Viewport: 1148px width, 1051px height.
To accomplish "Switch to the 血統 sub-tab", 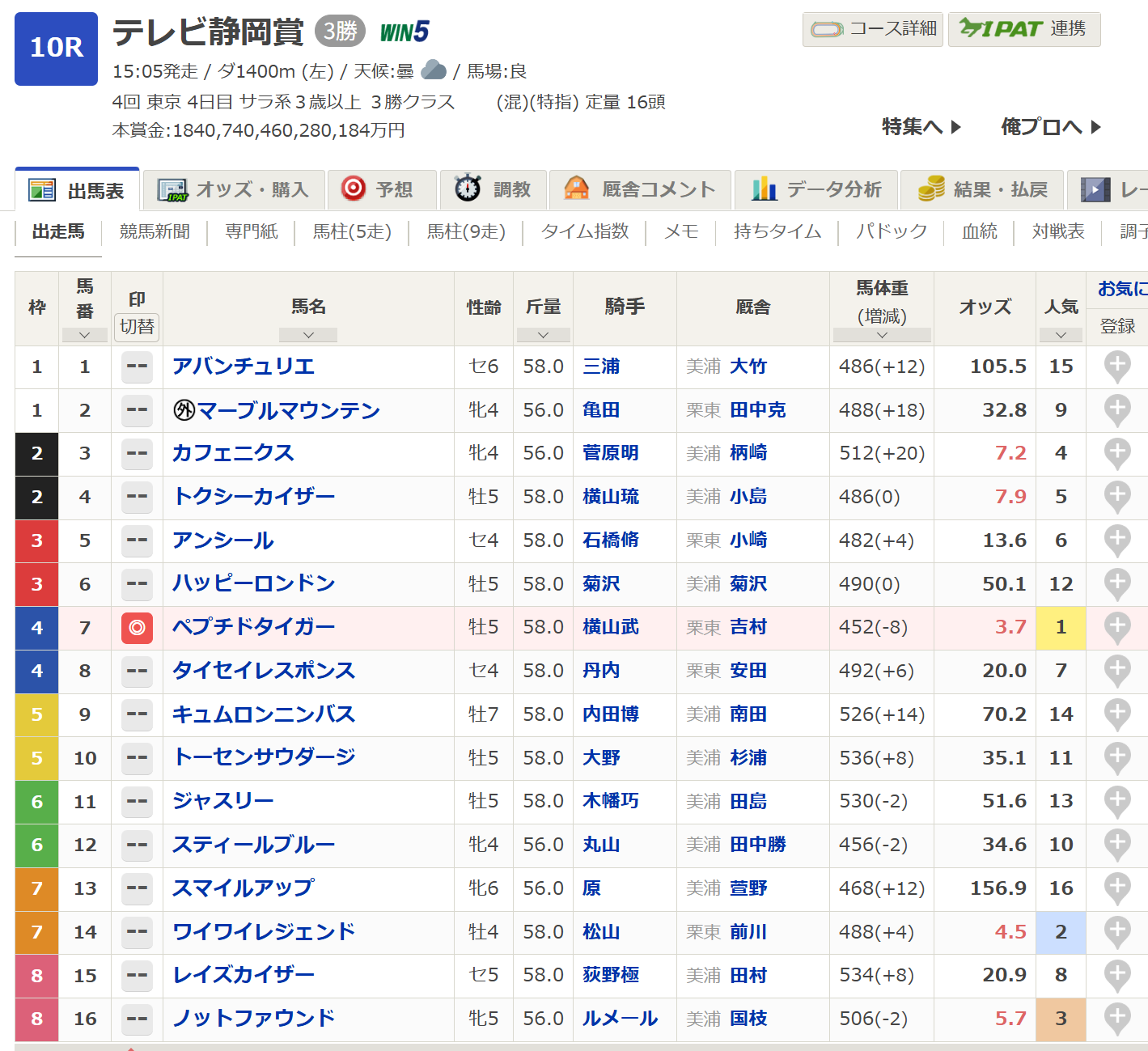I will coord(979,232).
